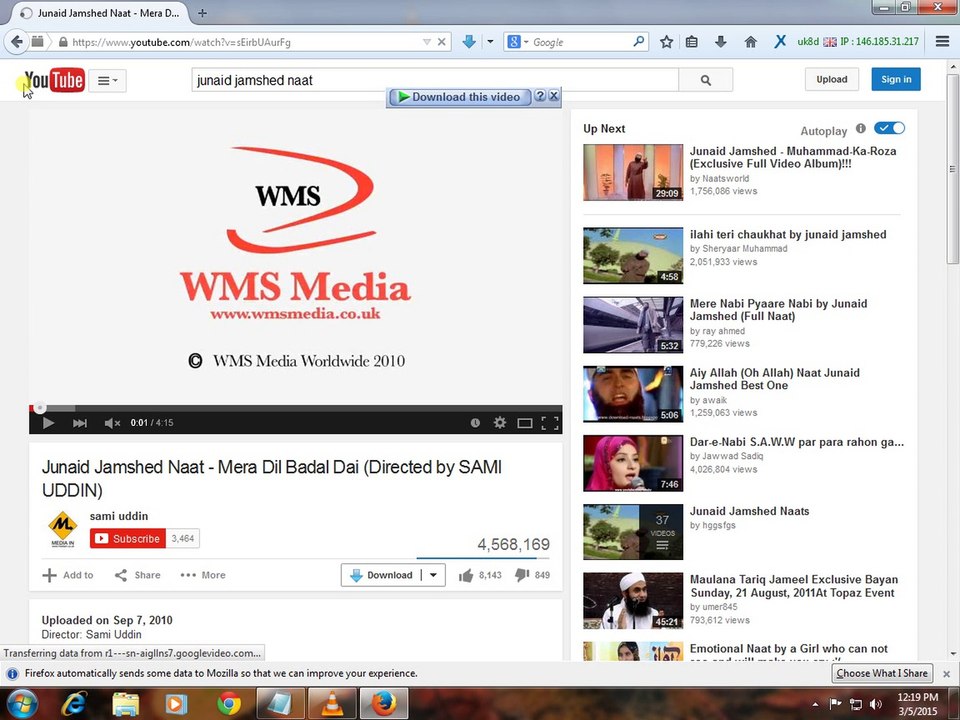This screenshot has width=960, height=720.
Task: Click the Firefox URL address bar
Action: coord(245,42)
